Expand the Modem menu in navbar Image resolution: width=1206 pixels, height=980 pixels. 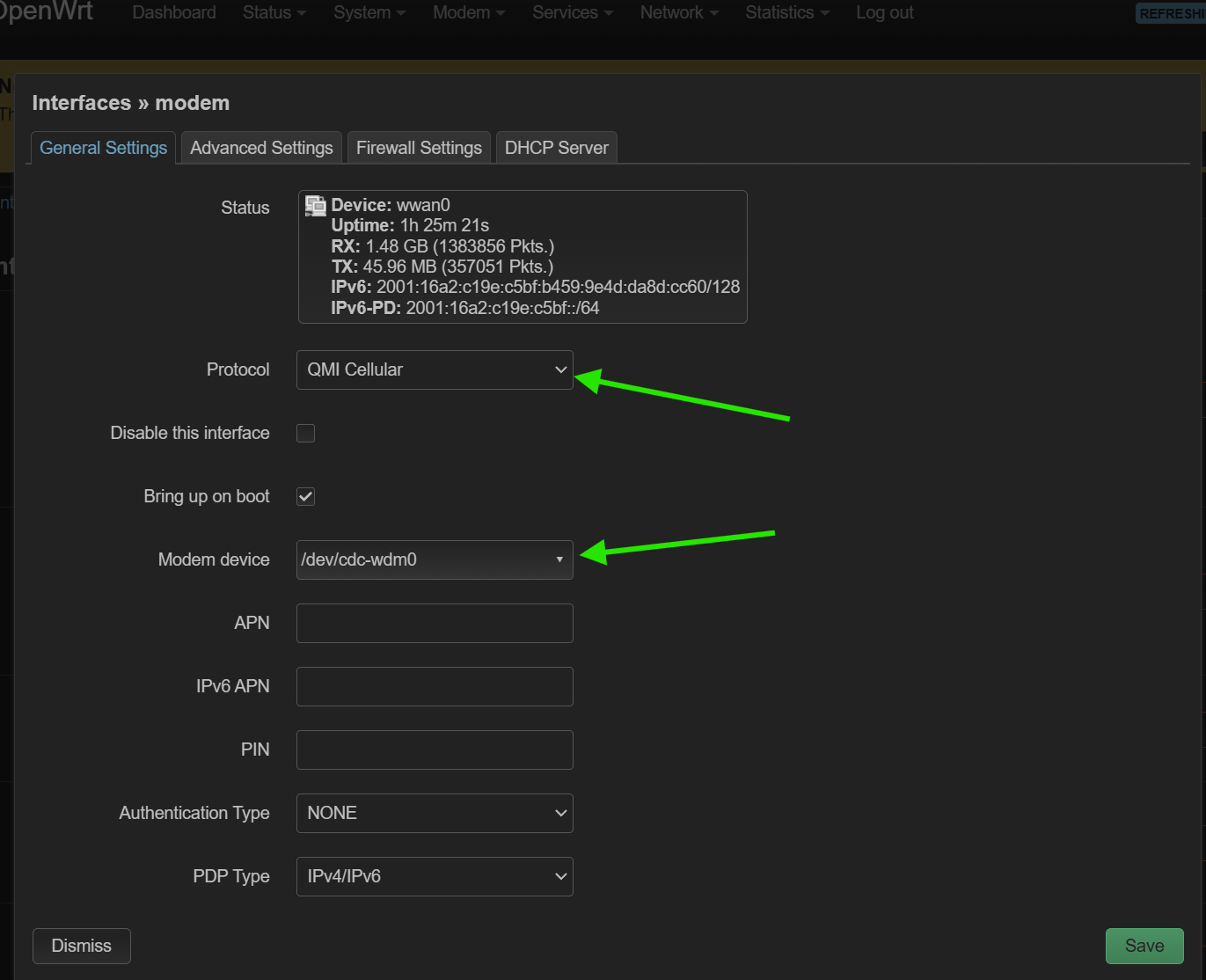point(469,12)
